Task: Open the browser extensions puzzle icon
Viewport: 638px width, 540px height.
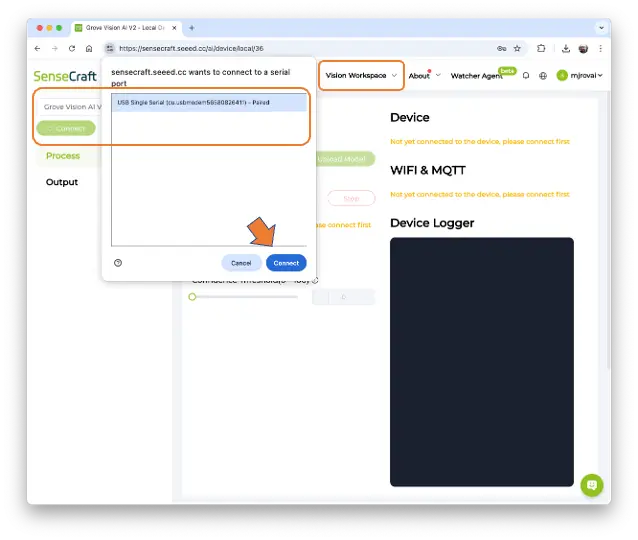Action: click(541, 48)
